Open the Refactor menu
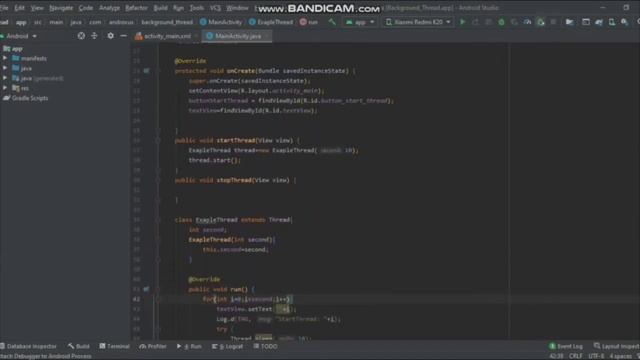 136,8
